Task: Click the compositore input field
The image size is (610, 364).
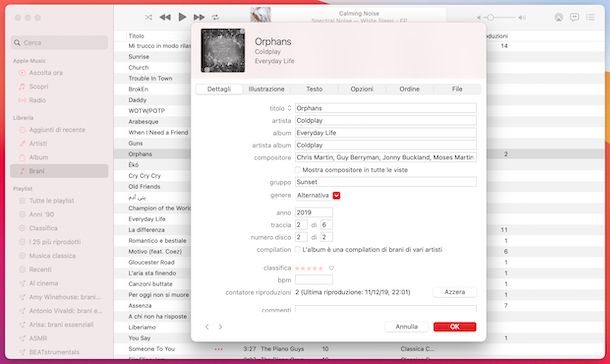Action: (386, 158)
